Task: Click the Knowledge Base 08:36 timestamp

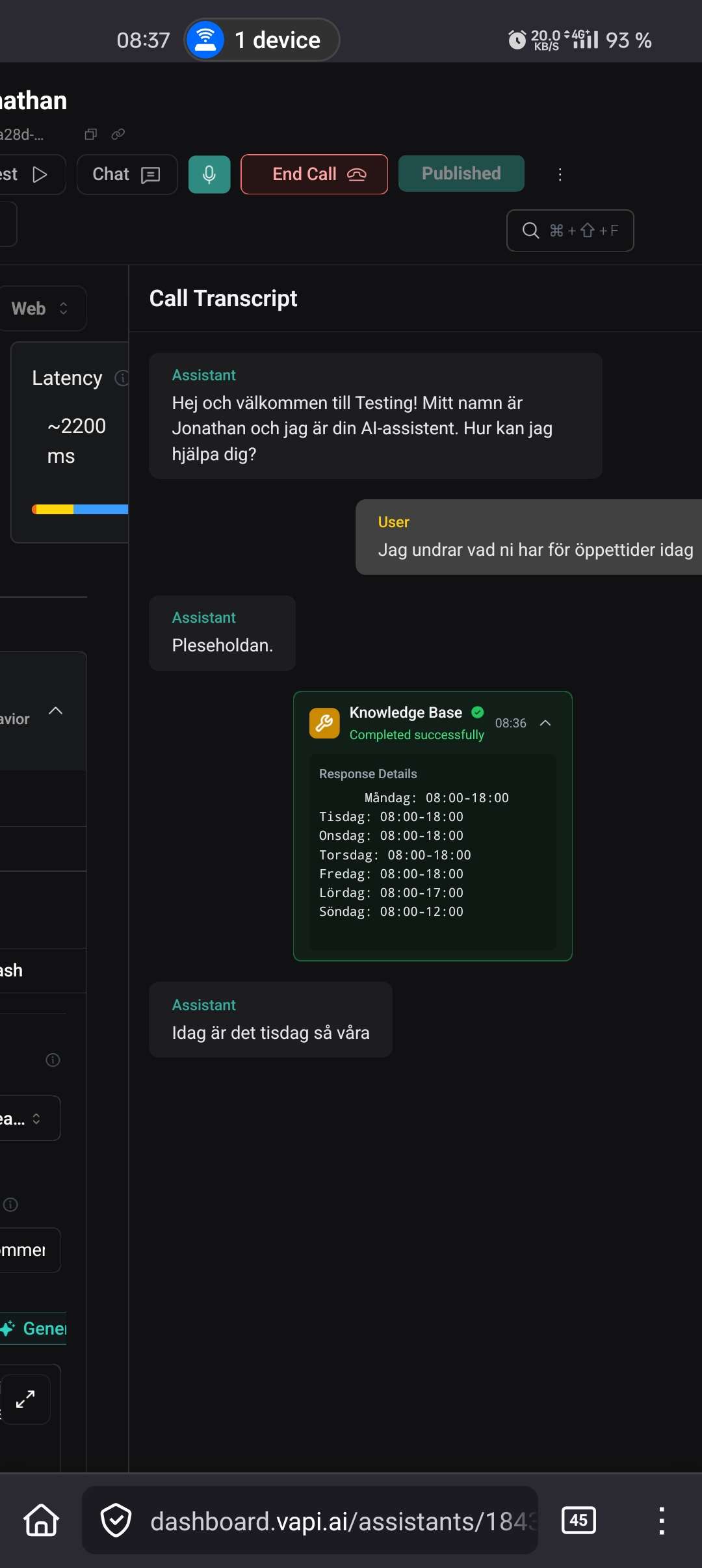Action: click(x=511, y=723)
